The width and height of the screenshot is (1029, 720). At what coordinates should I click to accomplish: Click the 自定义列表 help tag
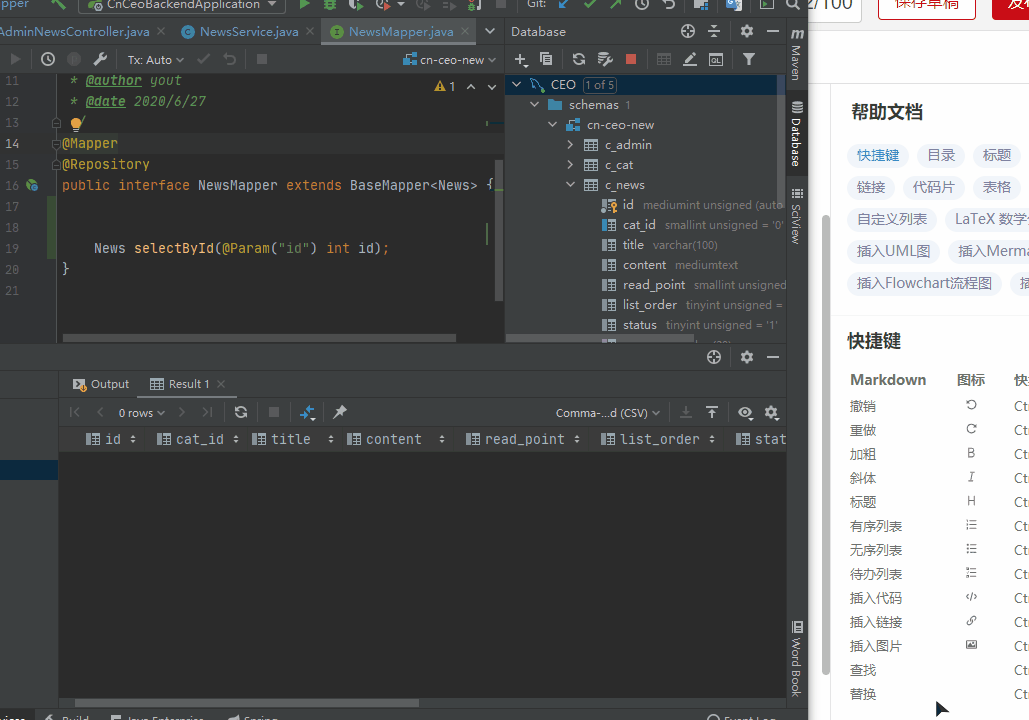tap(892, 219)
